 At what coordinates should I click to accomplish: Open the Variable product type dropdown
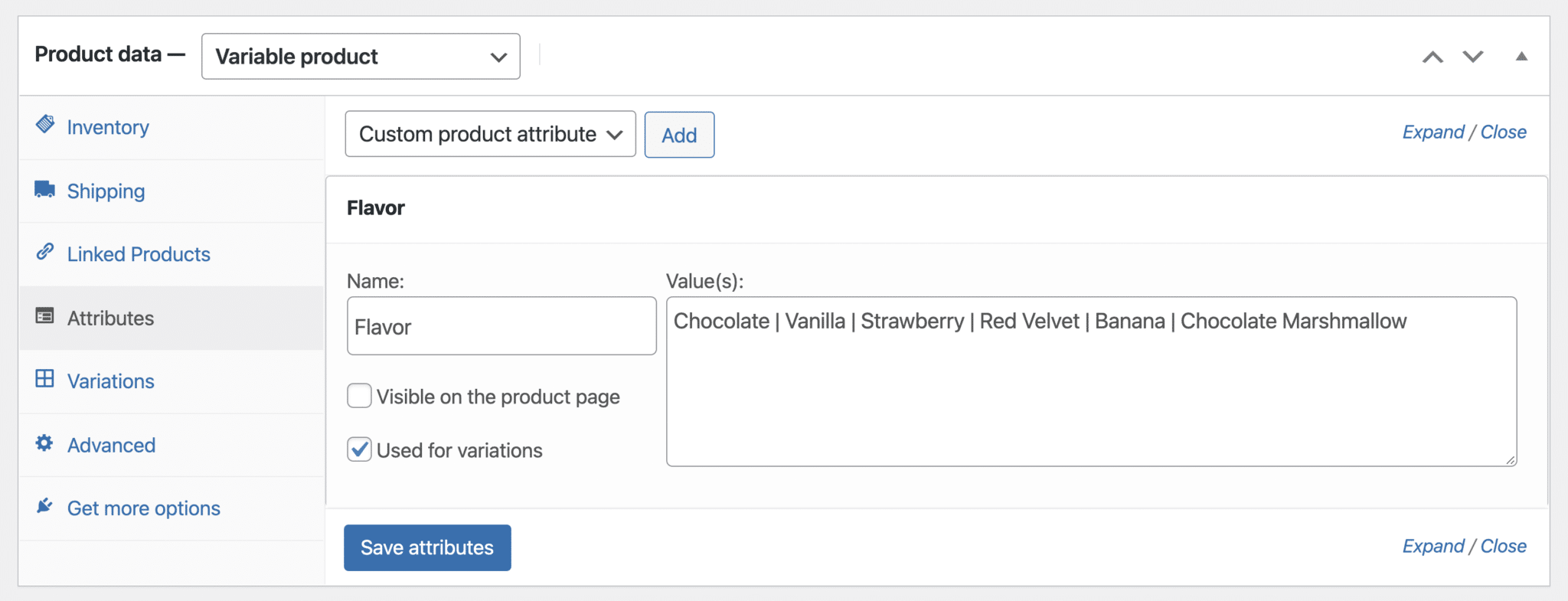[x=361, y=57]
